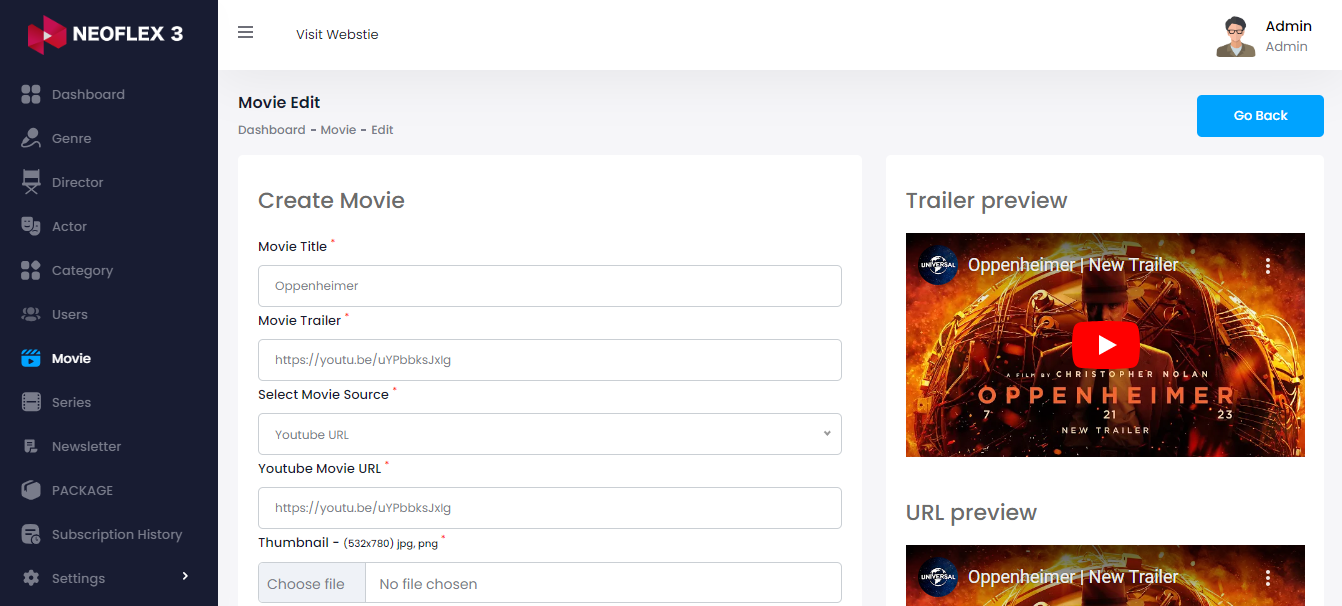Play the Oppenheimer trailer preview

click(x=1105, y=344)
